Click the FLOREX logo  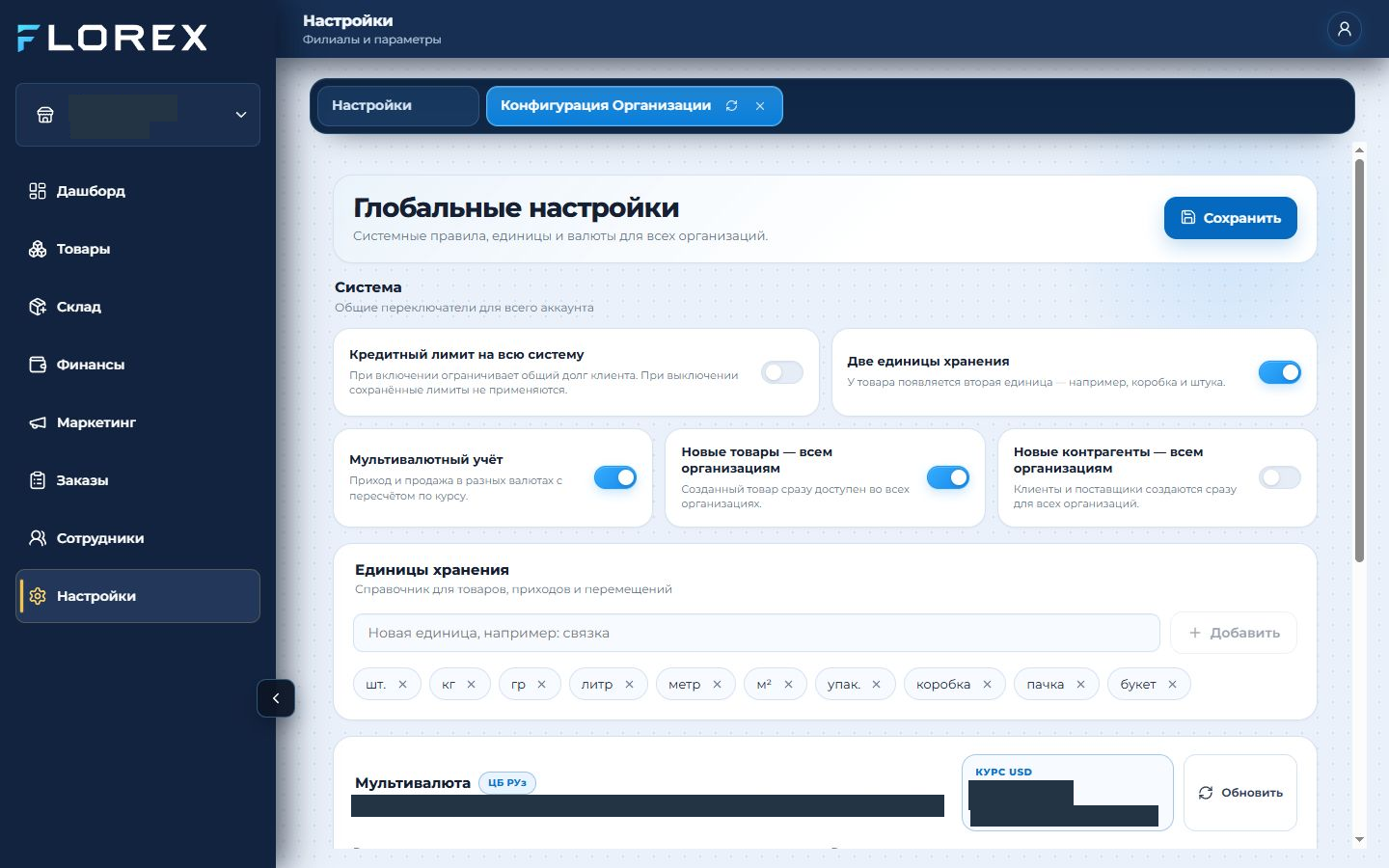click(x=113, y=38)
